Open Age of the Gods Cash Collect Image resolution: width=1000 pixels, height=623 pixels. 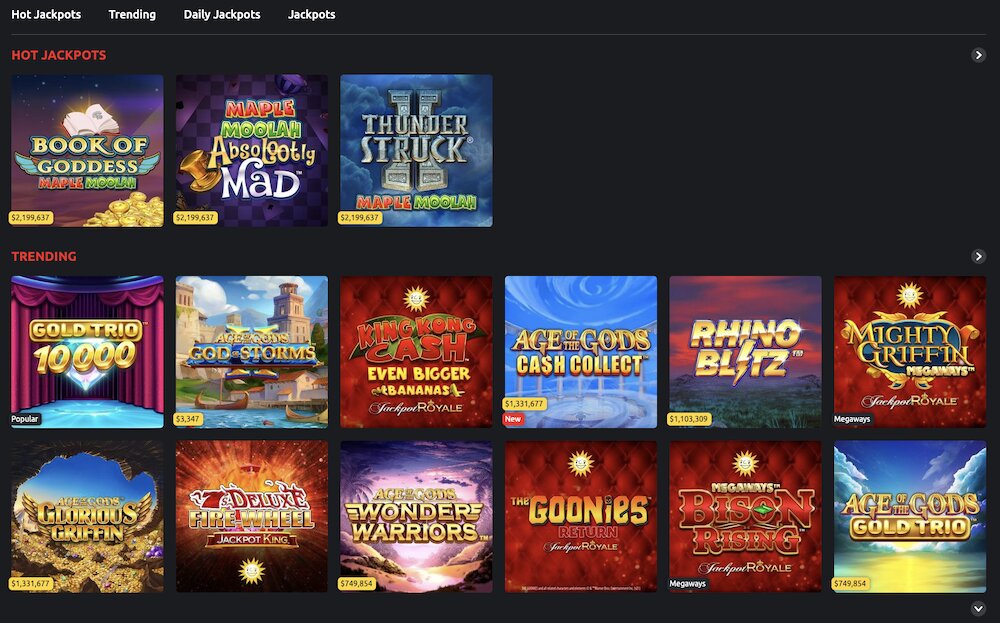pyautogui.click(x=581, y=351)
